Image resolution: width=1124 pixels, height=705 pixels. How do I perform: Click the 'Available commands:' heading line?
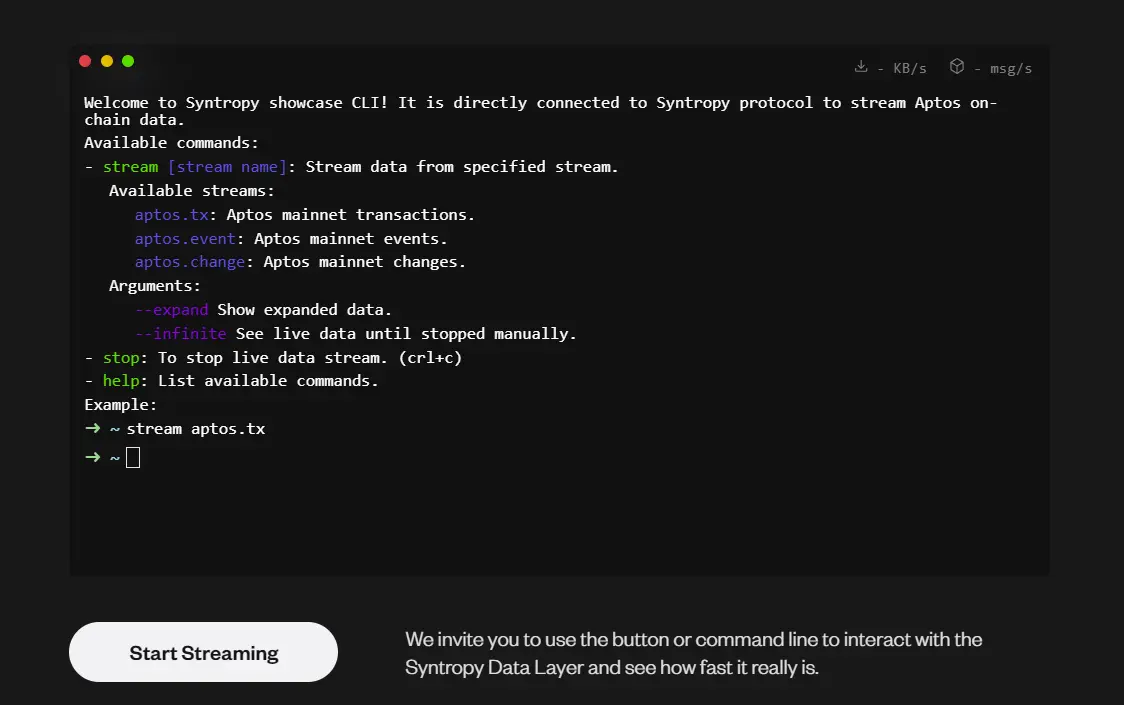point(171,143)
